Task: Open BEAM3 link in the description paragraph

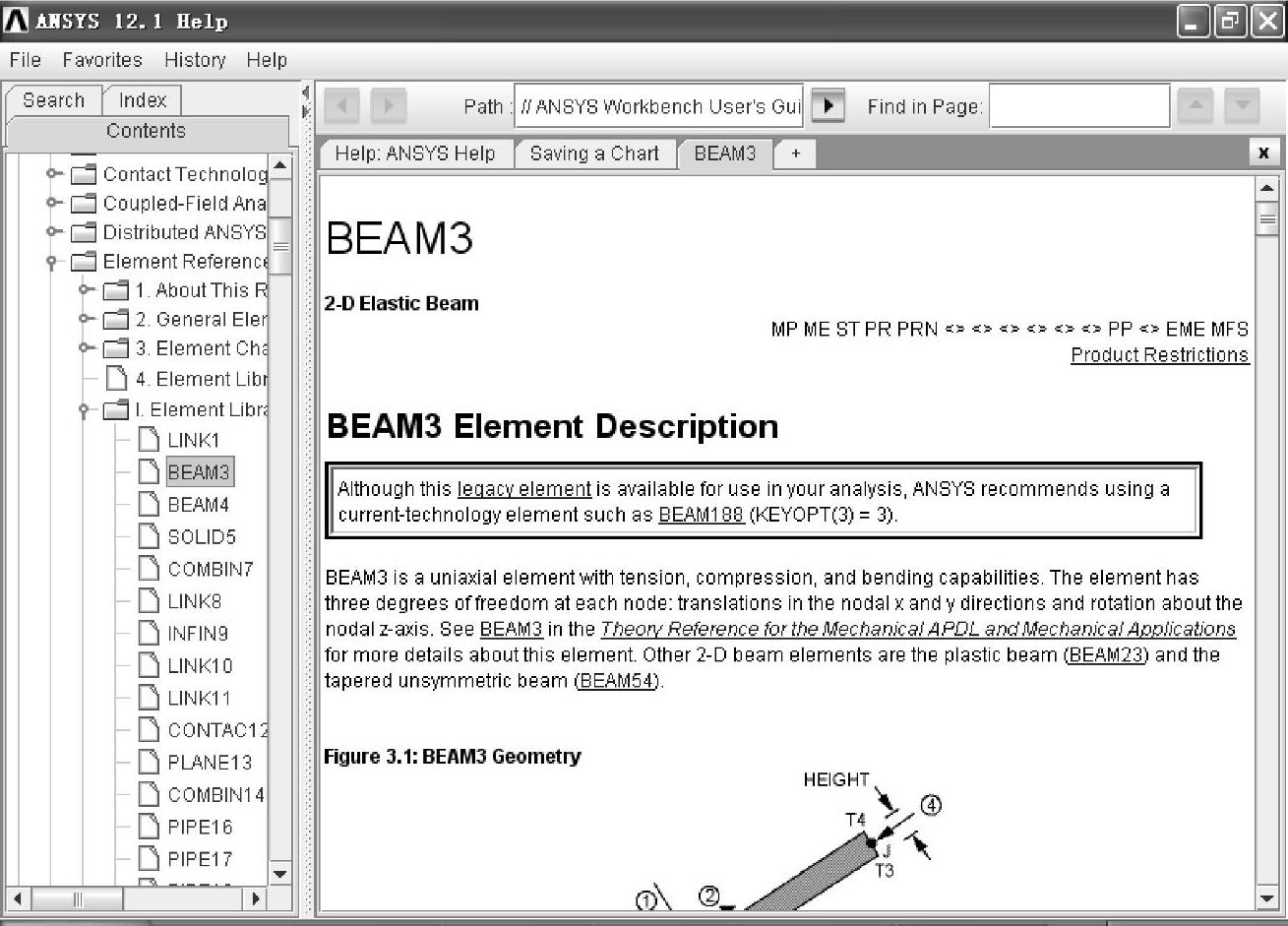Action: coord(511,629)
